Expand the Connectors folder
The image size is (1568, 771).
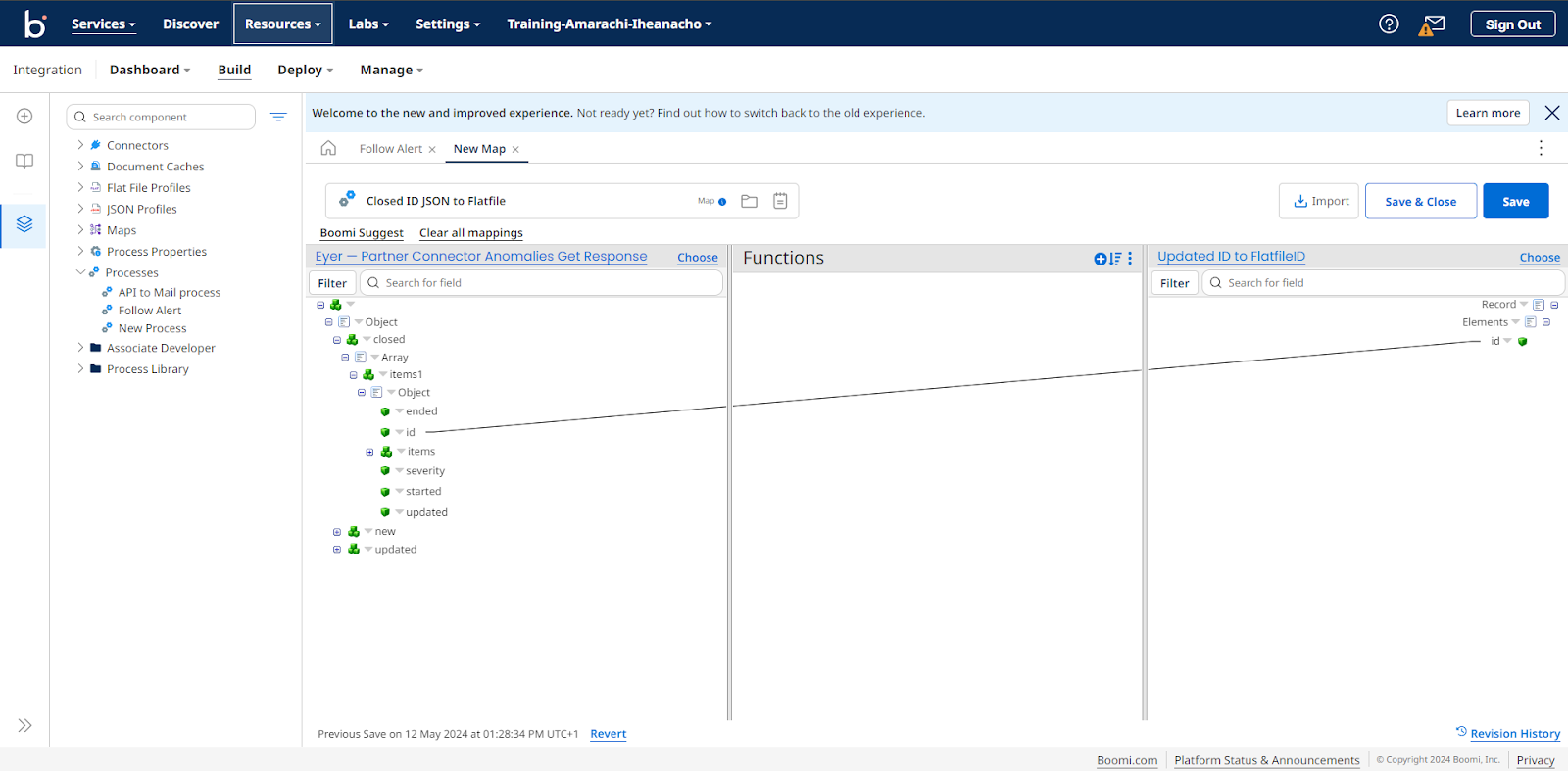80,145
